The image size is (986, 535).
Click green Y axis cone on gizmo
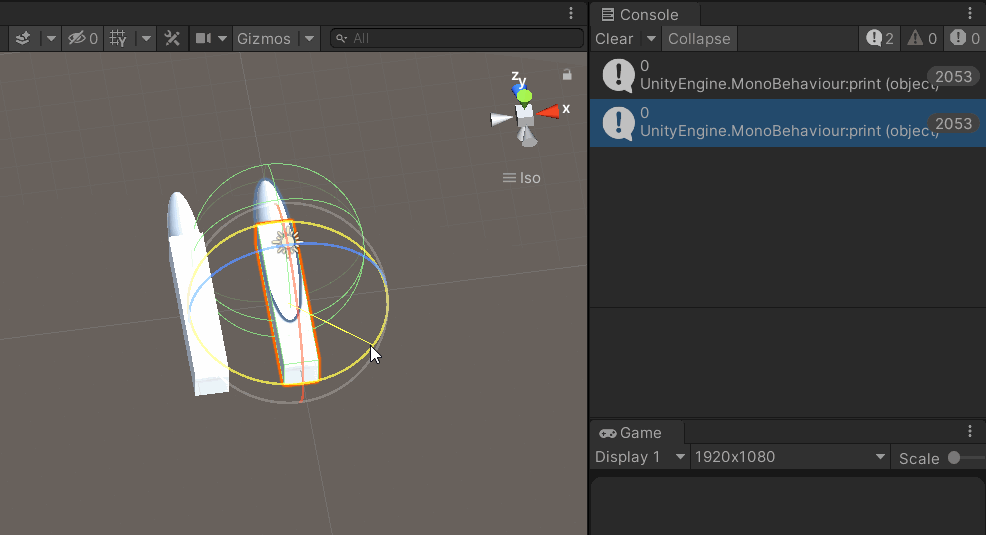point(524,96)
